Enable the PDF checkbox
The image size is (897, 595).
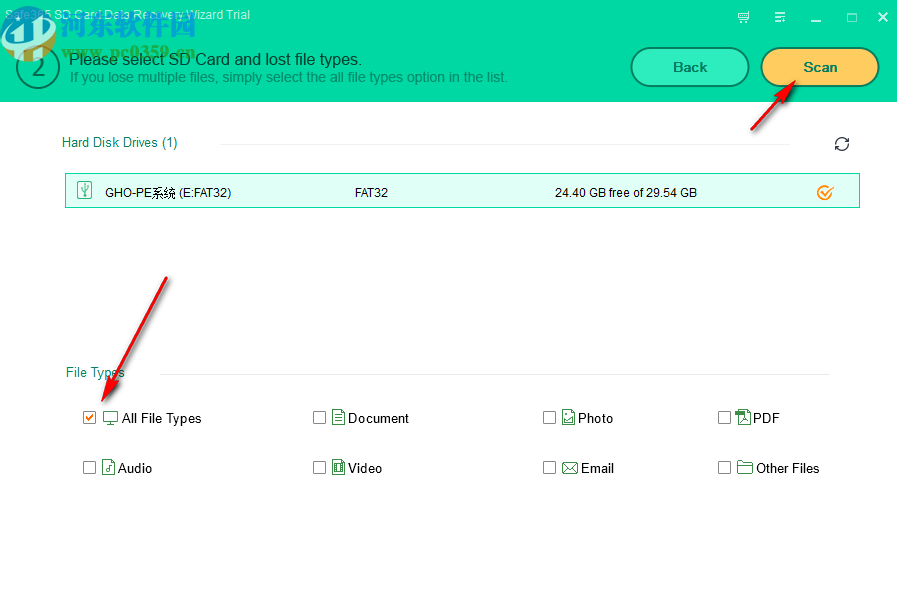point(724,418)
